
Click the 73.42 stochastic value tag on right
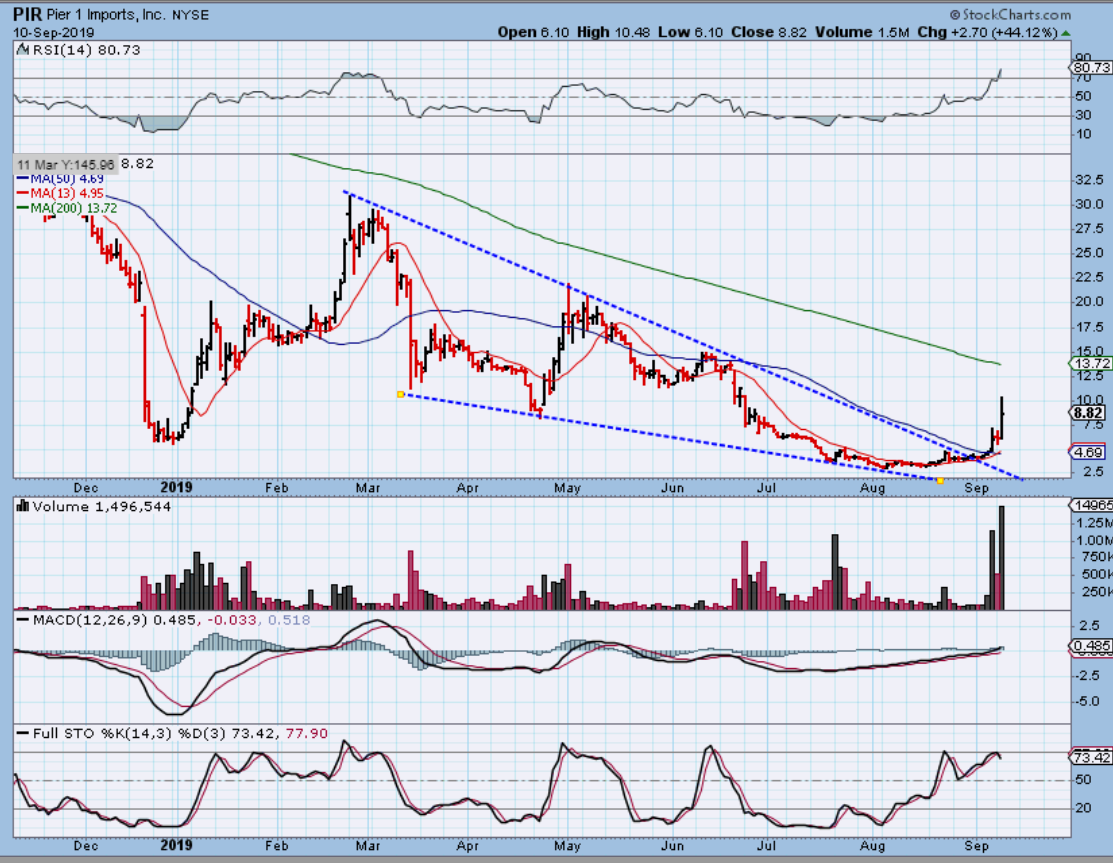click(1091, 757)
